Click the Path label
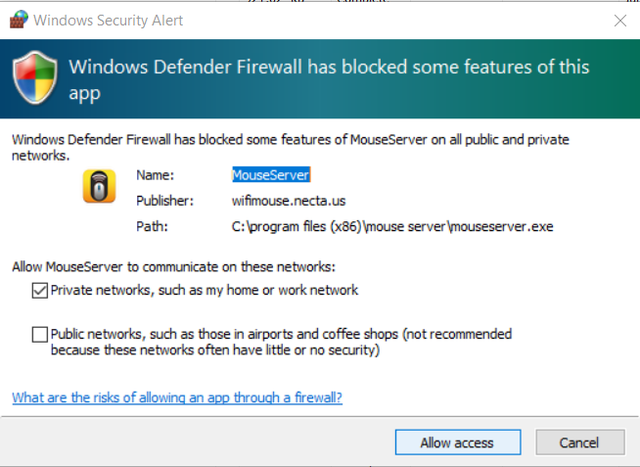Image resolution: width=640 pixels, height=467 pixels. pos(150,226)
